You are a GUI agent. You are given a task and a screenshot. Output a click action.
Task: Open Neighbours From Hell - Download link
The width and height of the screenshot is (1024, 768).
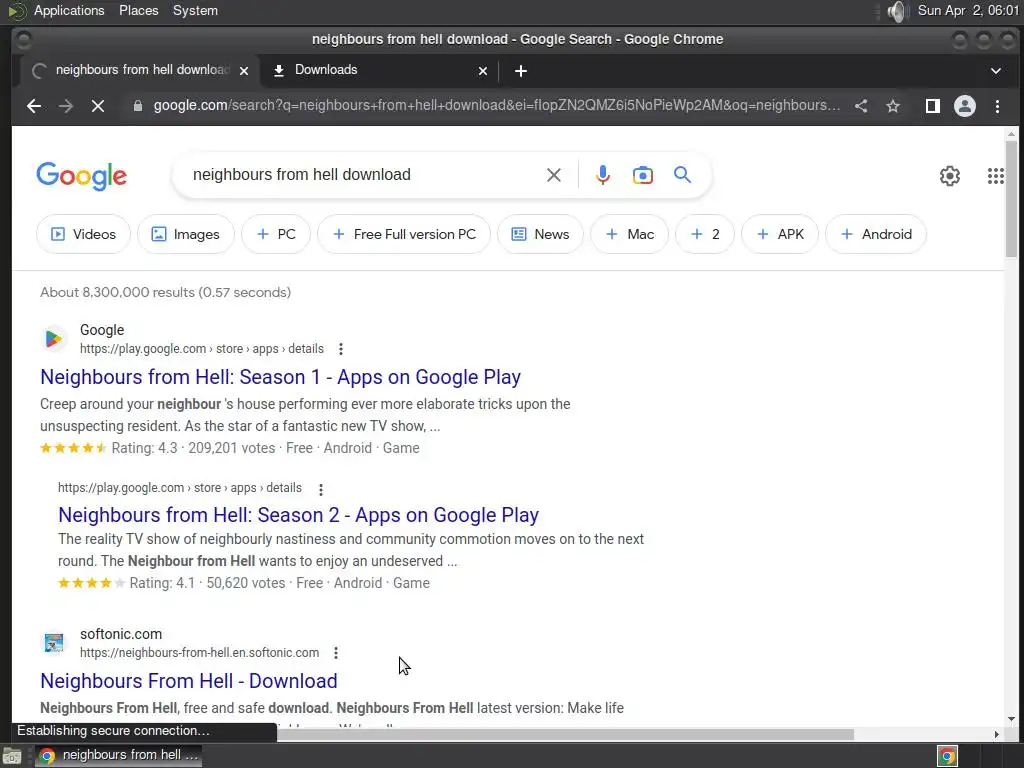[189, 681]
